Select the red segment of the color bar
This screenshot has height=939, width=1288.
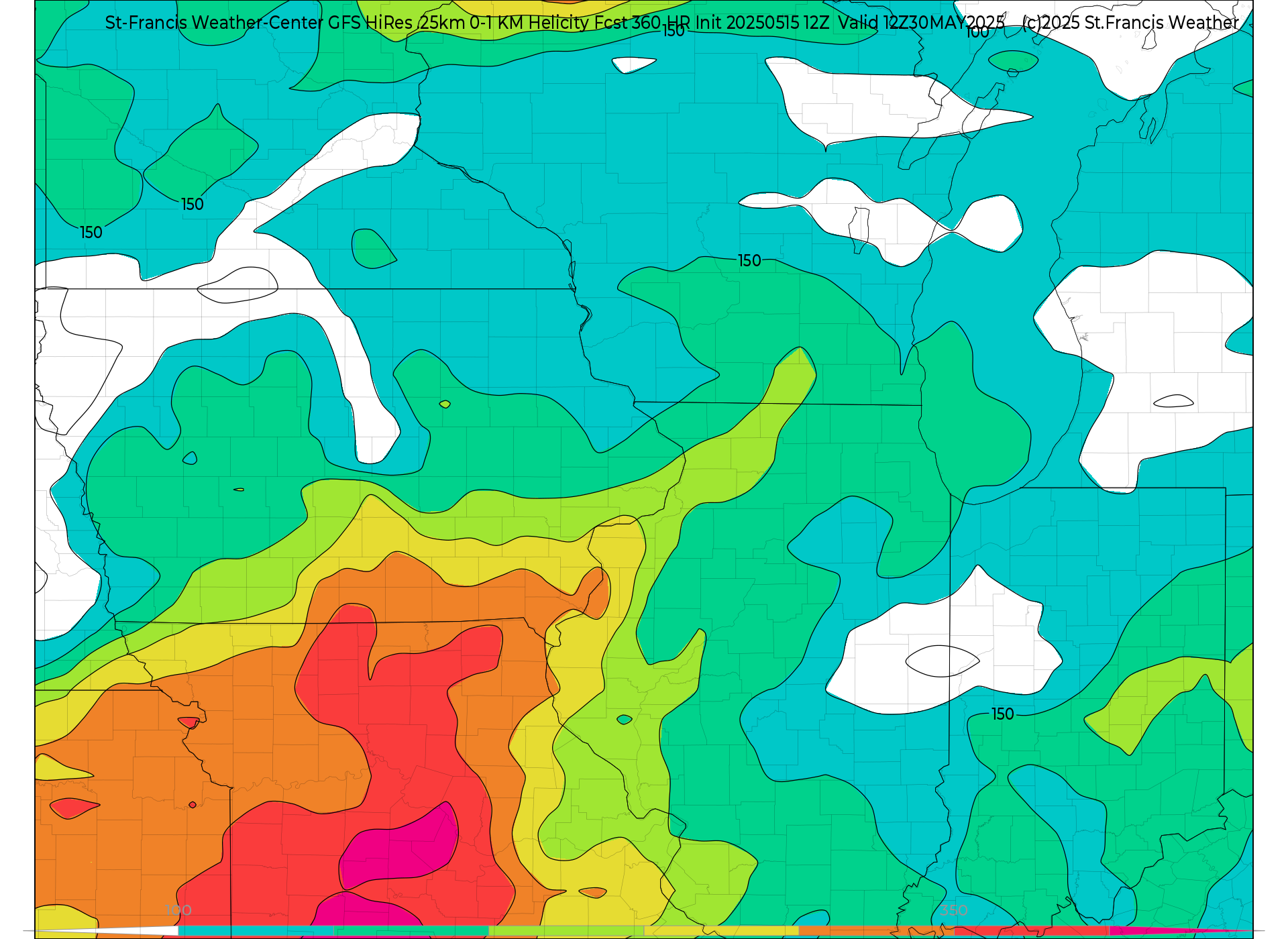point(1031,931)
